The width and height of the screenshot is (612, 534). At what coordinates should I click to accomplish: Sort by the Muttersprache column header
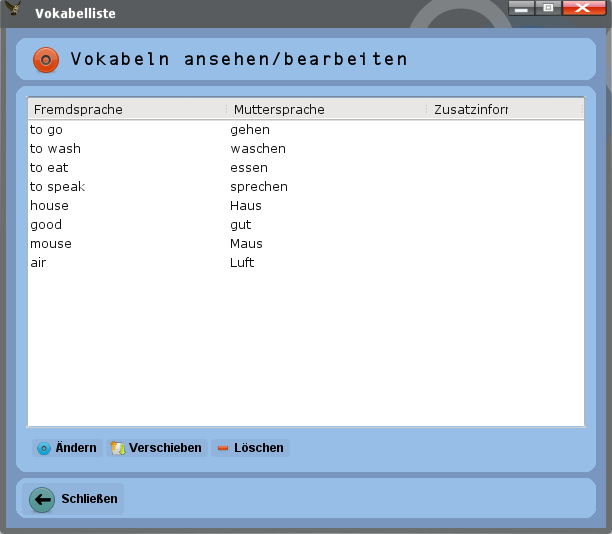coord(327,109)
